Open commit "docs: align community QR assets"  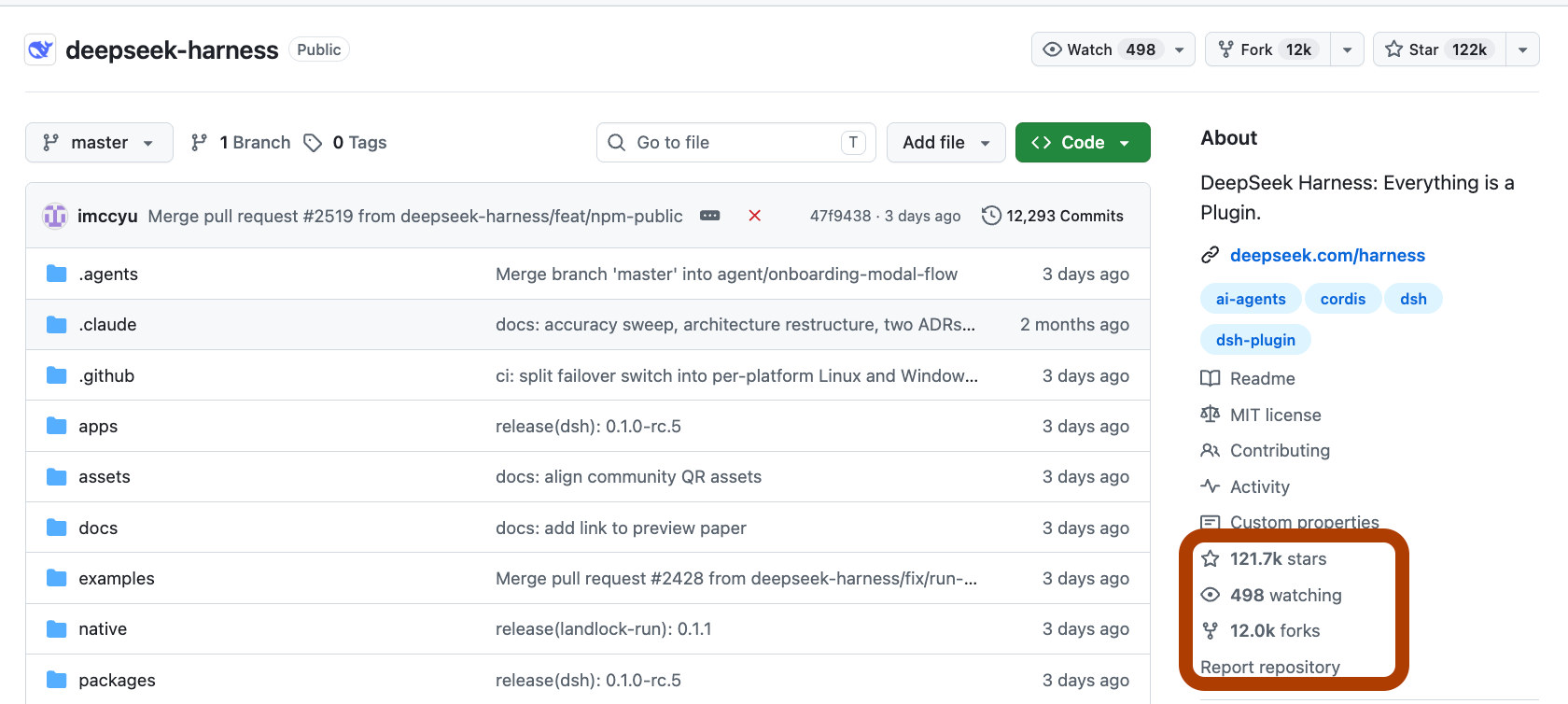[x=628, y=476]
